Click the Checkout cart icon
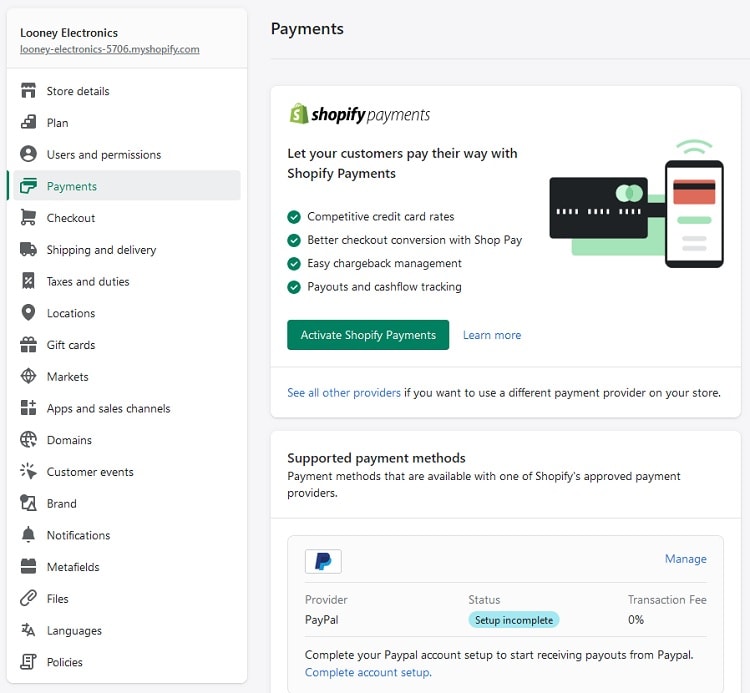The height and width of the screenshot is (693, 750). [x=28, y=217]
